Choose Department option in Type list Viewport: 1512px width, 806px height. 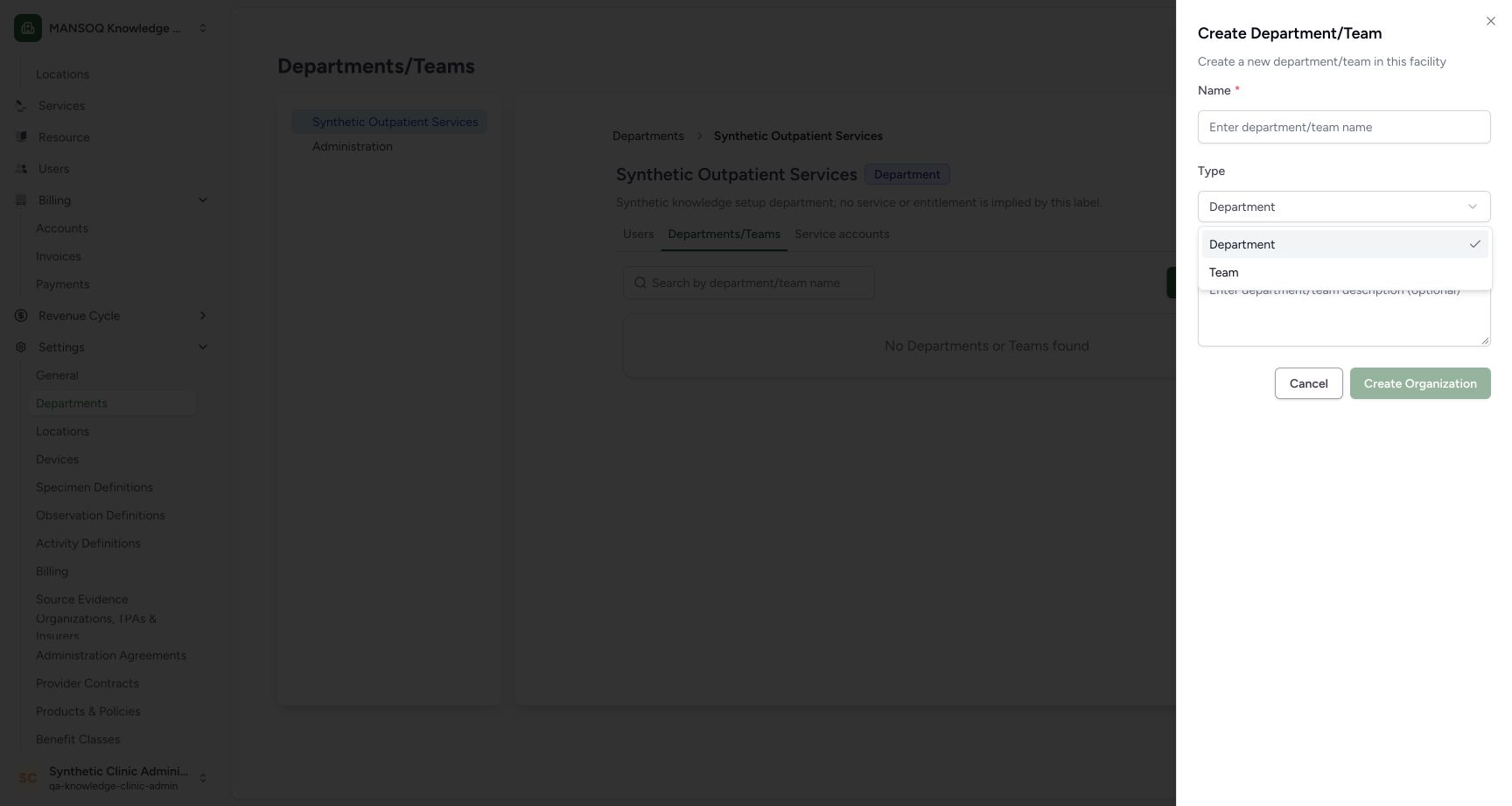pos(1345,244)
